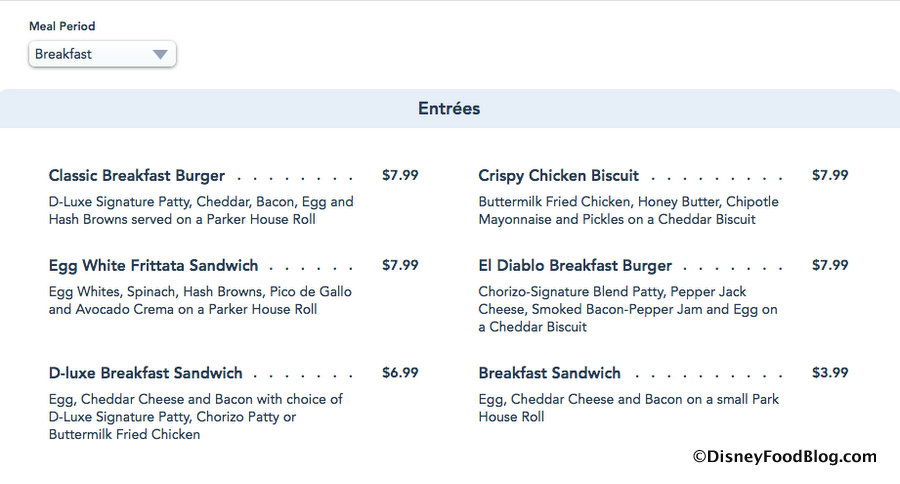Click the $3.99 Breakfast Sandwich price
This screenshot has height=484, width=900.
[830, 373]
